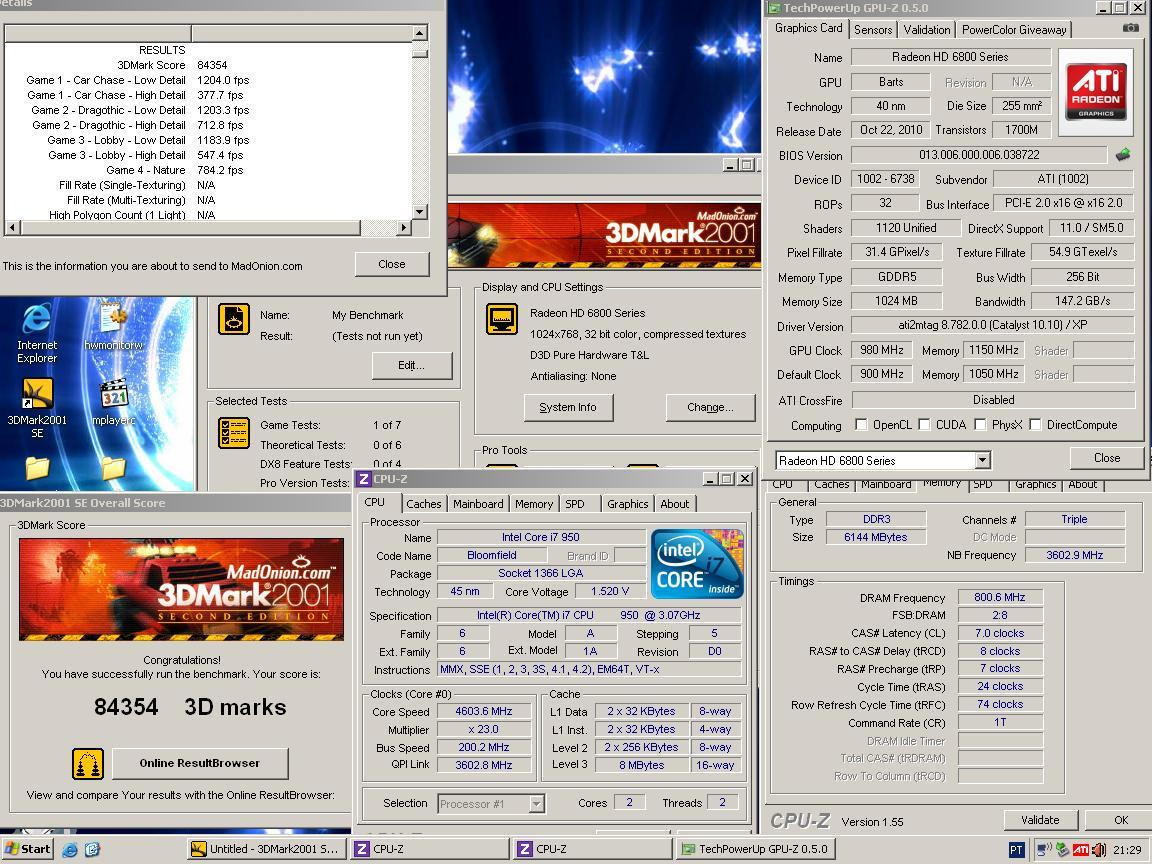Image resolution: width=1152 pixels, height=864 pixels.
Task: Select the 3DMark2001 taskbar button
Action: [267, 849]
